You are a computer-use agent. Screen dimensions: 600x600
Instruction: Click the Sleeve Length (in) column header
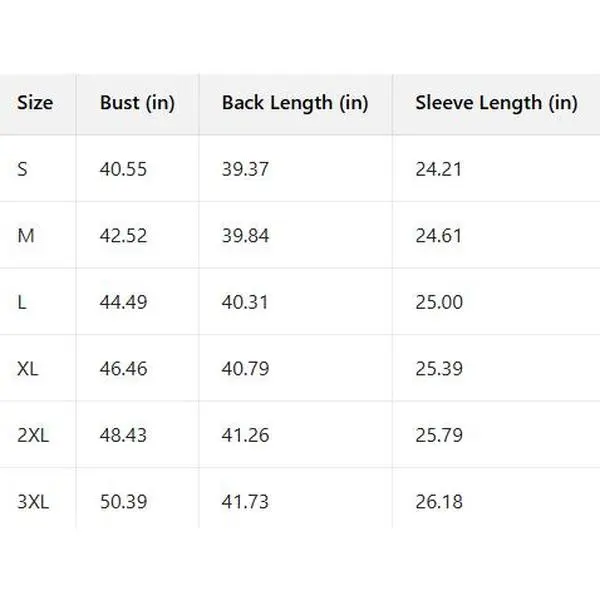tap(496, 103)
